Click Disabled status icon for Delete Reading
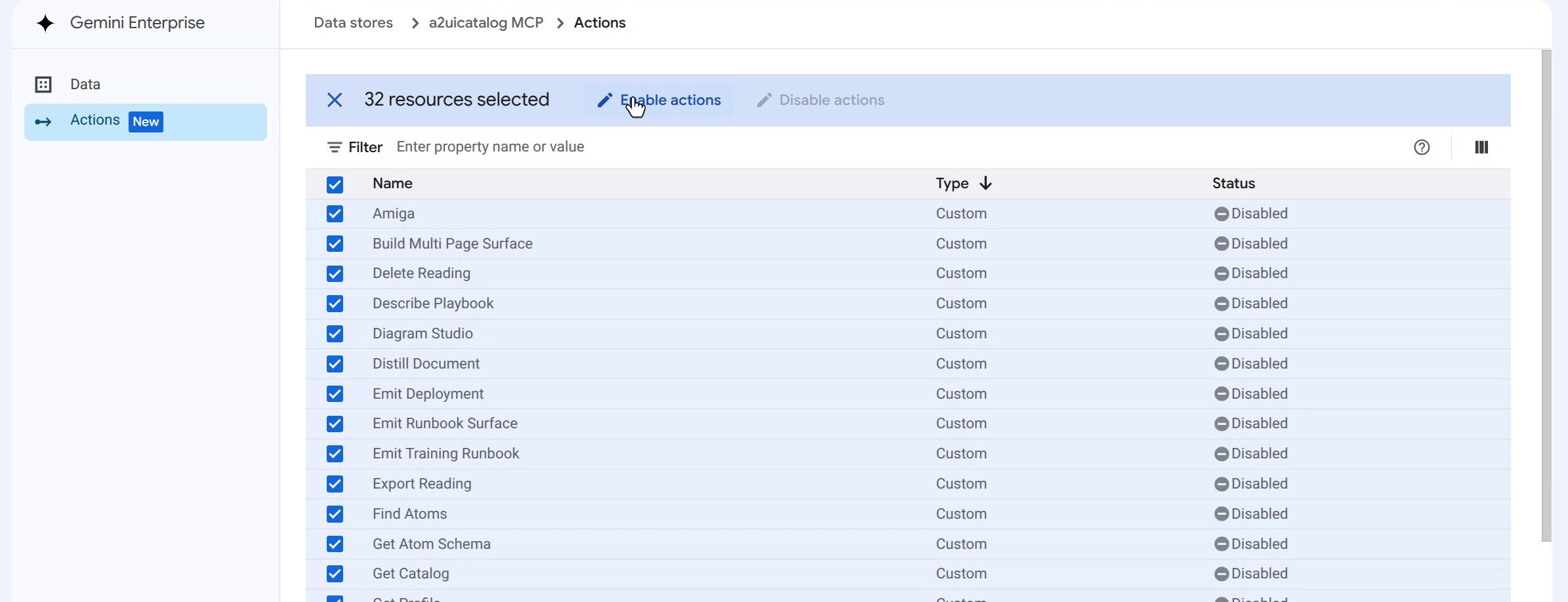The width and height of the screenshot is (1568, 602). point(1221,273)
